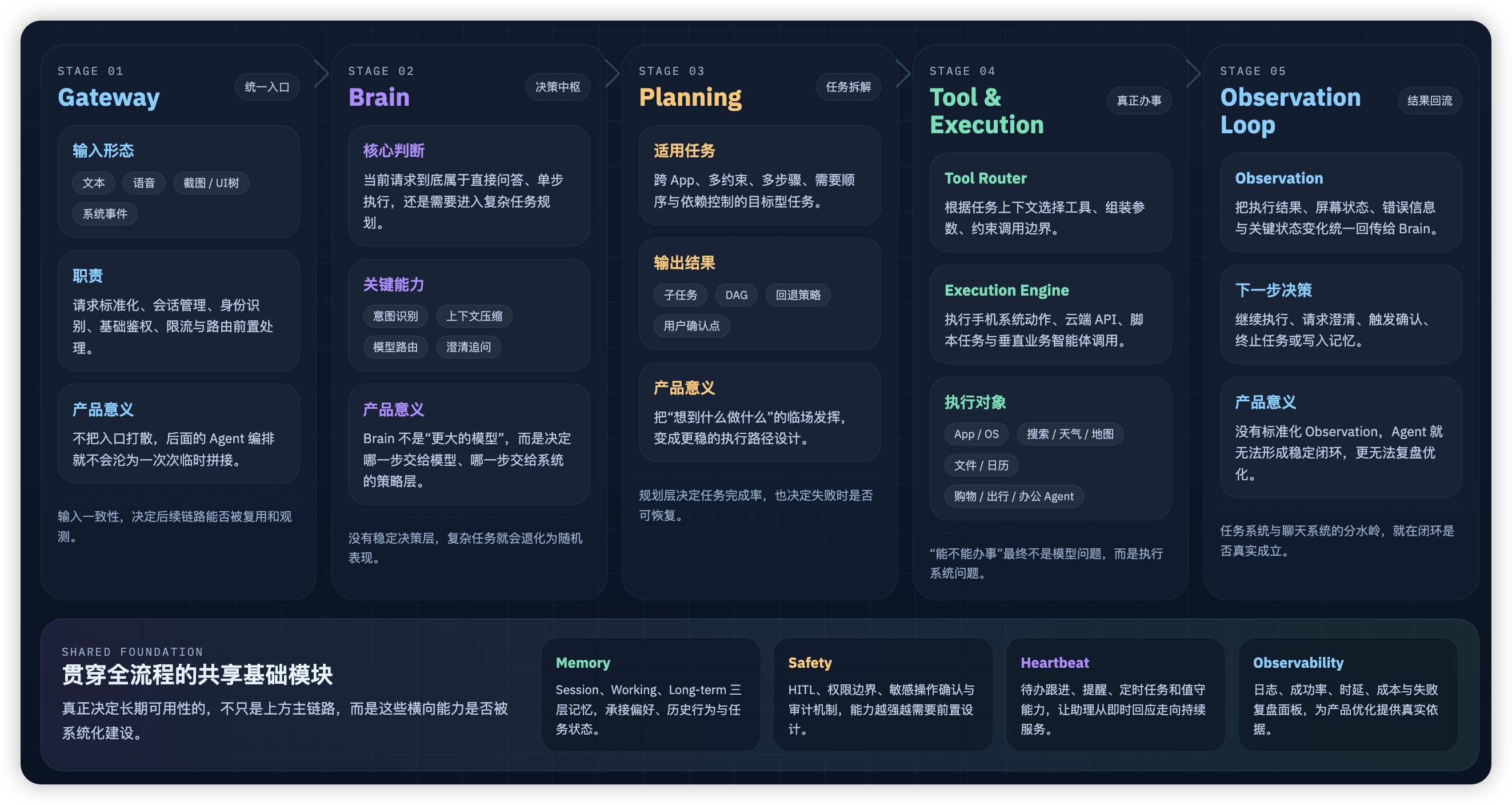Click the 意图识别 capability chip
Image resolution: width=1512 pixels, height=805 pixels.
[x=395, y=316]
